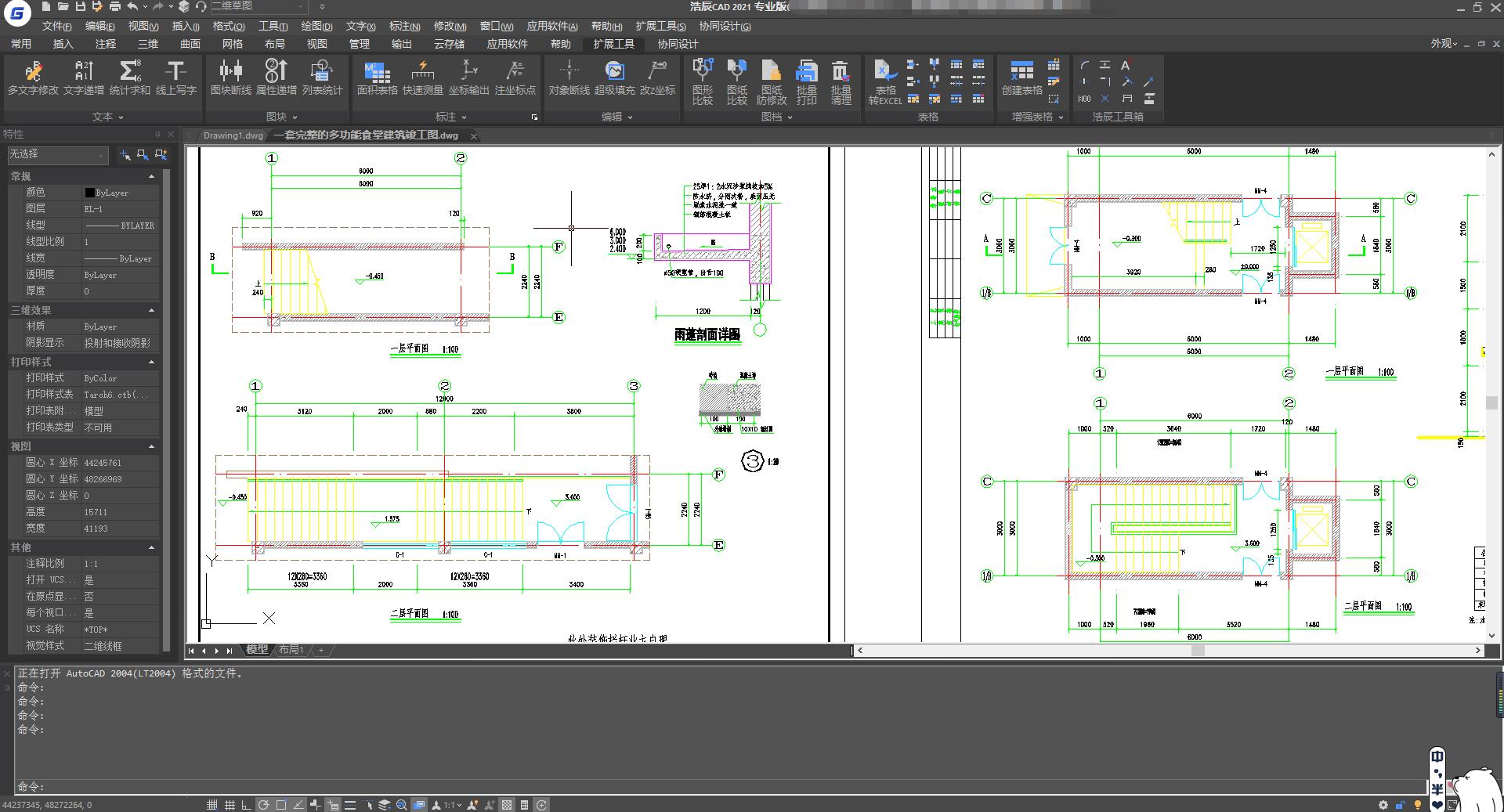The image size is (1504, 812).
Task: Click the save icon in quick access toolbar
Action: coord(80,6)
